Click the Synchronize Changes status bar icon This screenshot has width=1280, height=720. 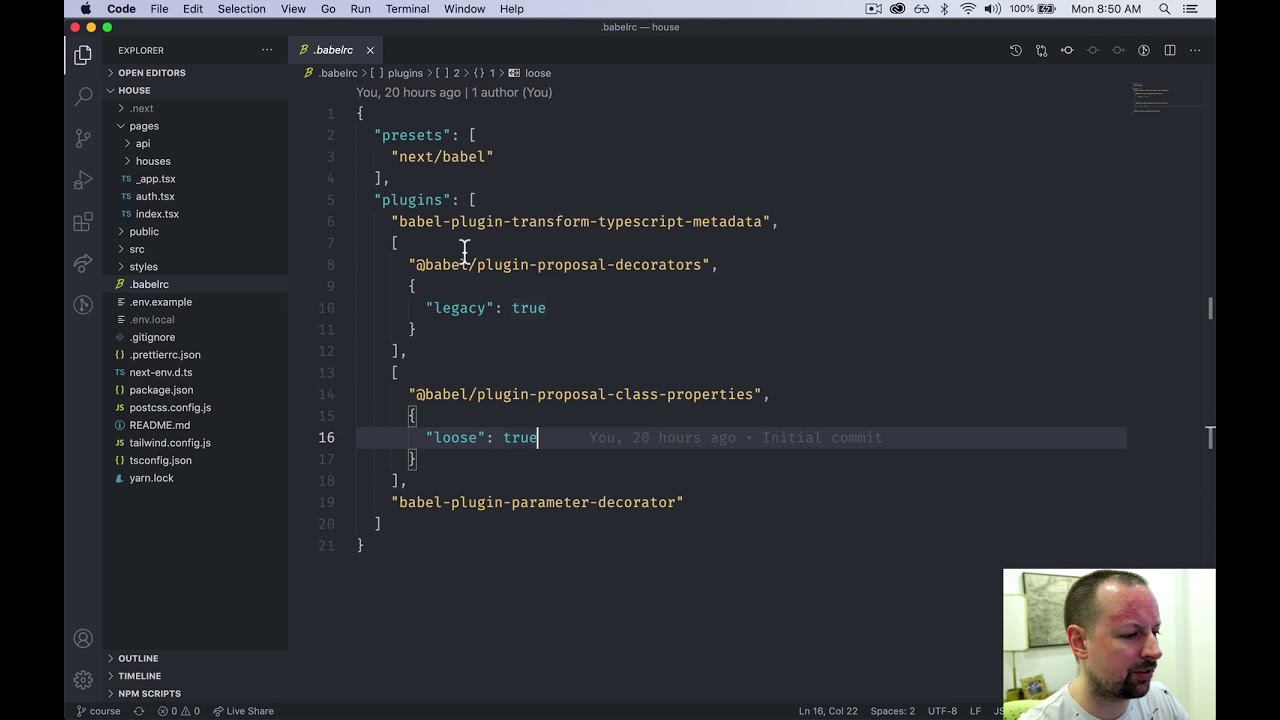click(x=139, y=711)
